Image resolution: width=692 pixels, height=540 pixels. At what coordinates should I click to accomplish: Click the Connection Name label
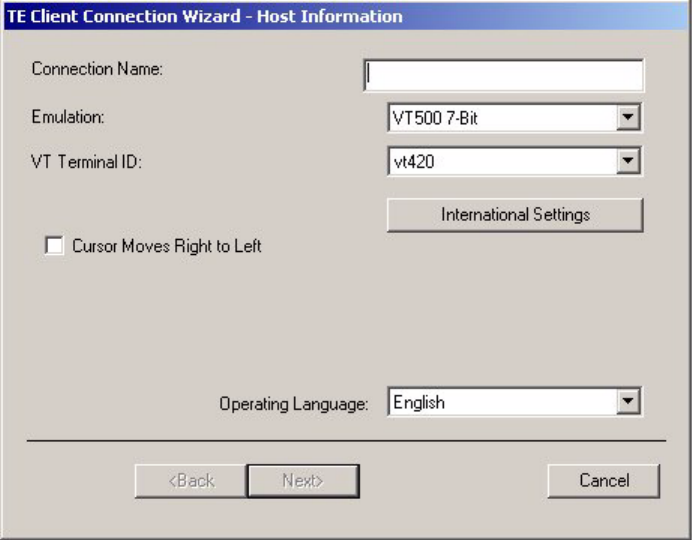click(97, 69)
